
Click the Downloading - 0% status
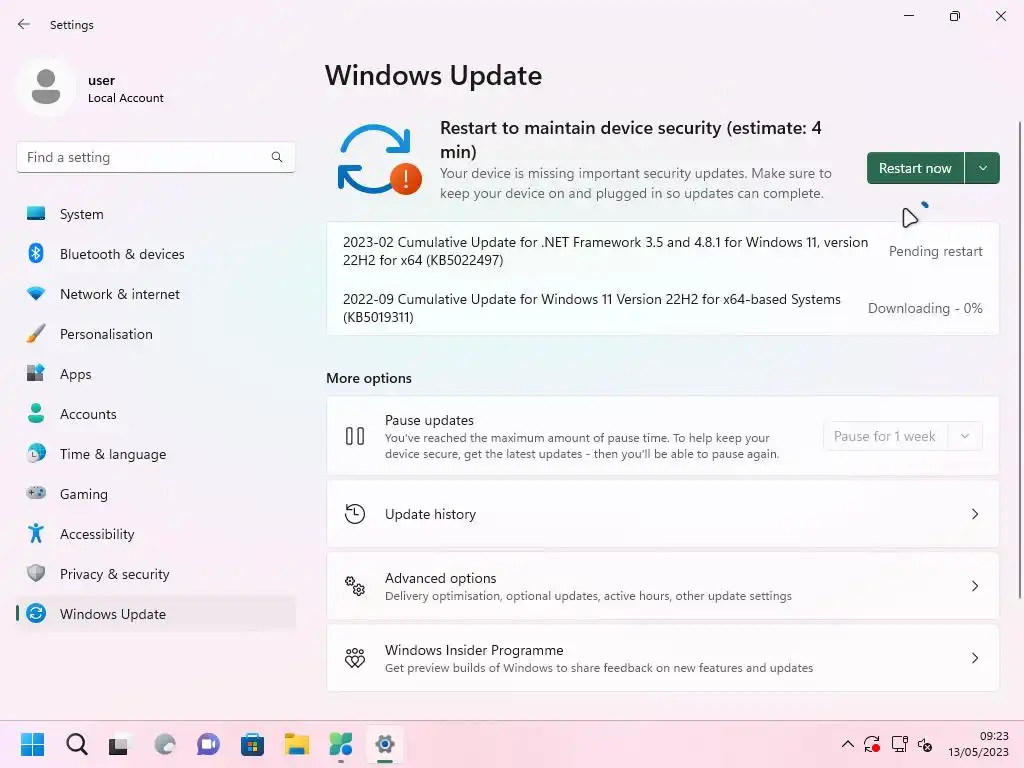[x=925, y=308]
